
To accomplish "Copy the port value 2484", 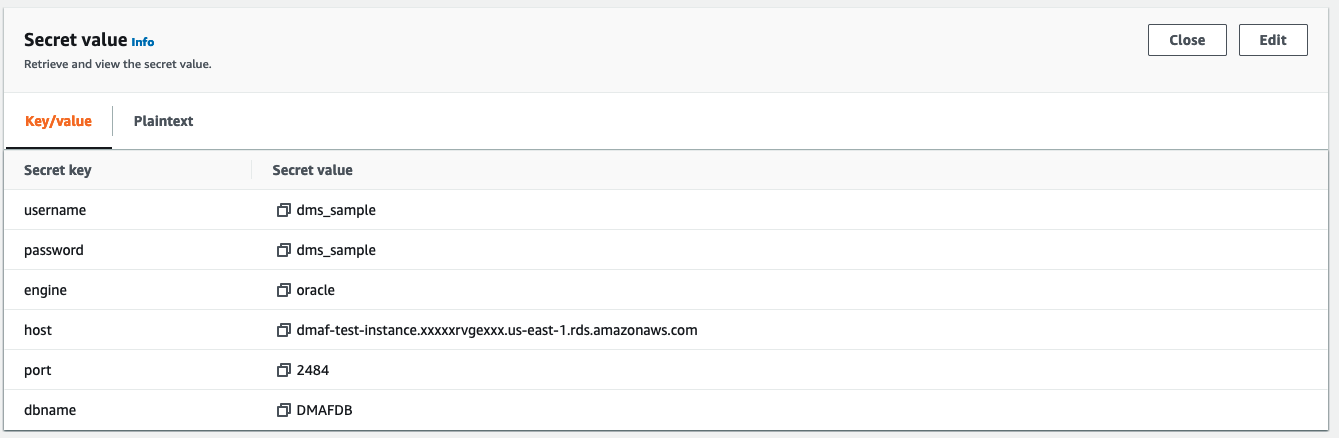I will [283, 370].
